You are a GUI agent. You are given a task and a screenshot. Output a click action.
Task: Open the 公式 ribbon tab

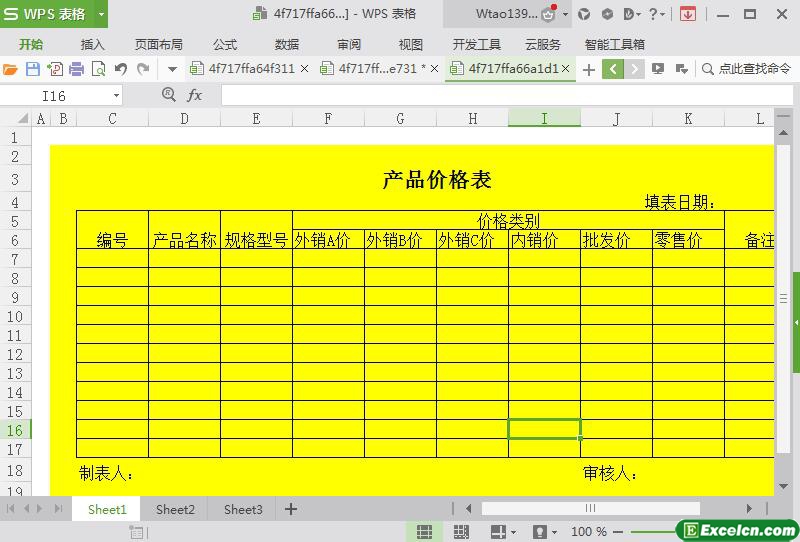pos(225,44)
